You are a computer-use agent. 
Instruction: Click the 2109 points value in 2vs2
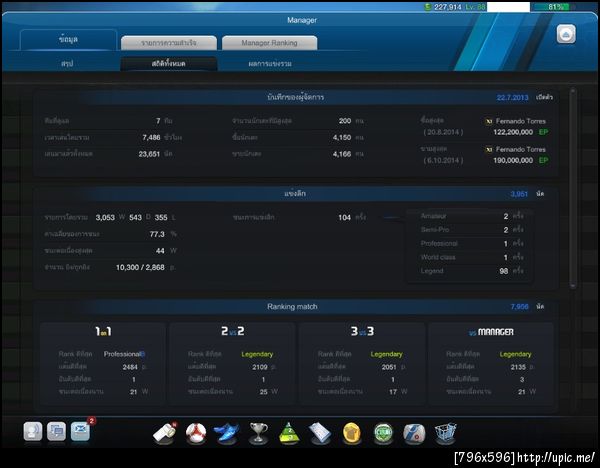(260, 367)
